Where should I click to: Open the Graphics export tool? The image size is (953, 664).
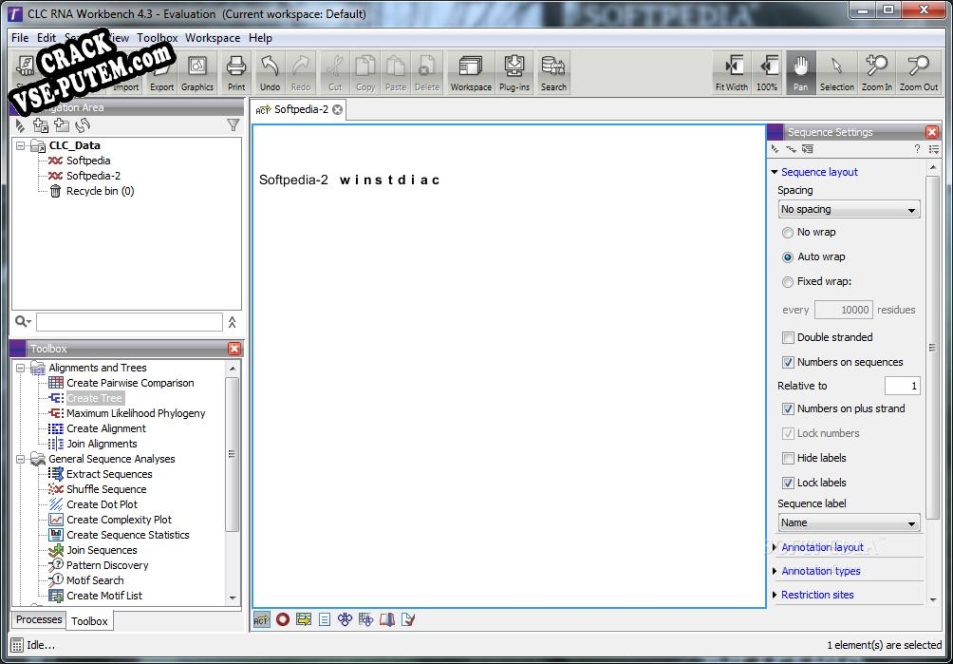198,72
